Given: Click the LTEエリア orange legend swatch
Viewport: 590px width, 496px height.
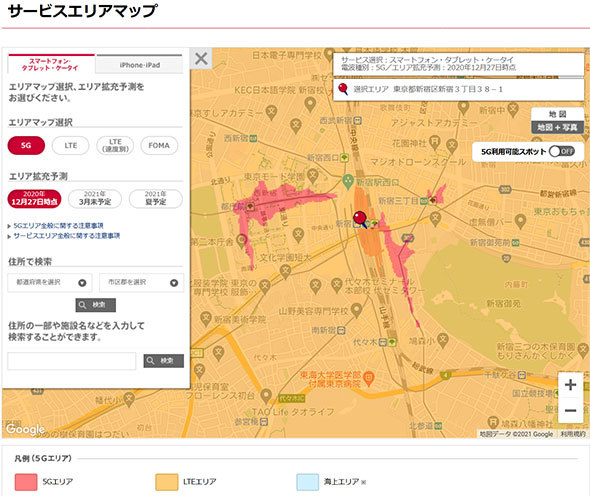Looking at the screenshot, I should click(167, 482).
